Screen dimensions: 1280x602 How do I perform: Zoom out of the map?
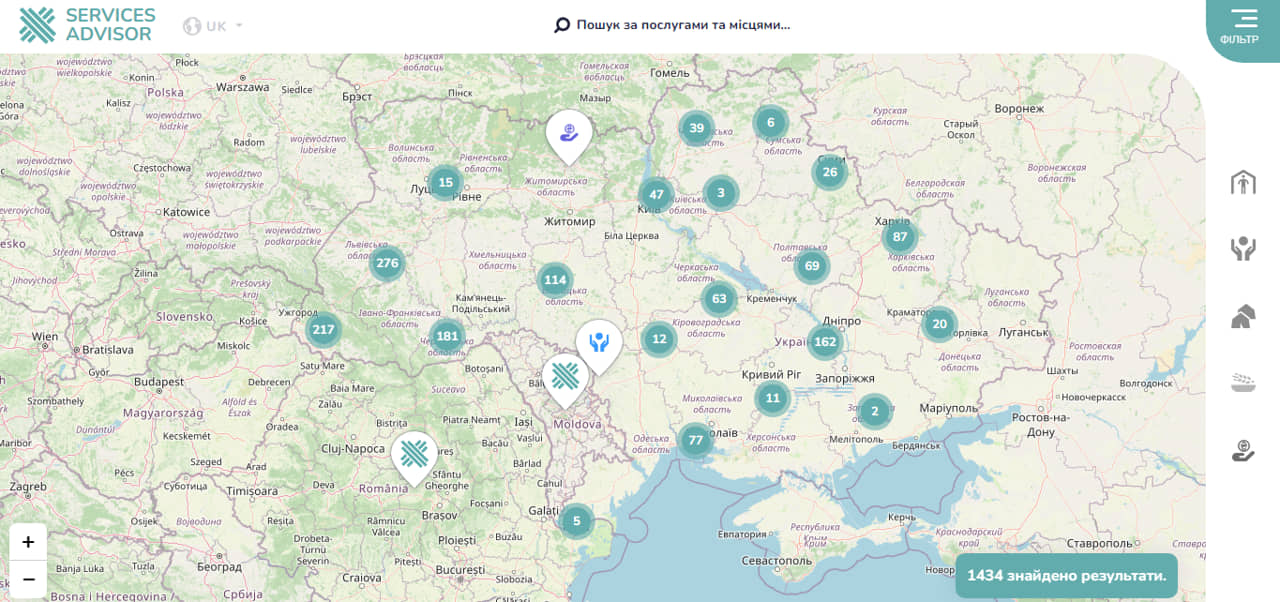[x=28, y=579]
